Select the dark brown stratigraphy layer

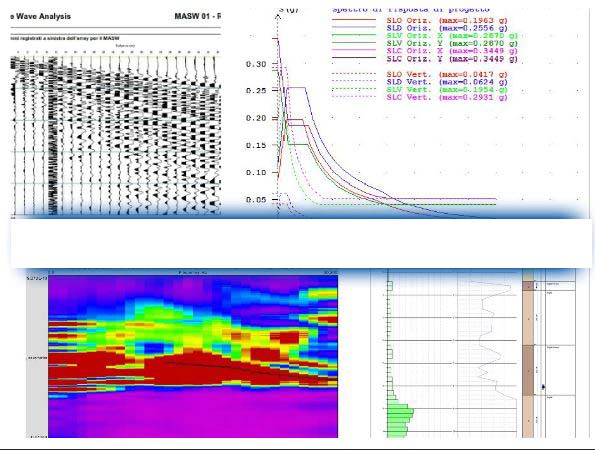(528, 370)
